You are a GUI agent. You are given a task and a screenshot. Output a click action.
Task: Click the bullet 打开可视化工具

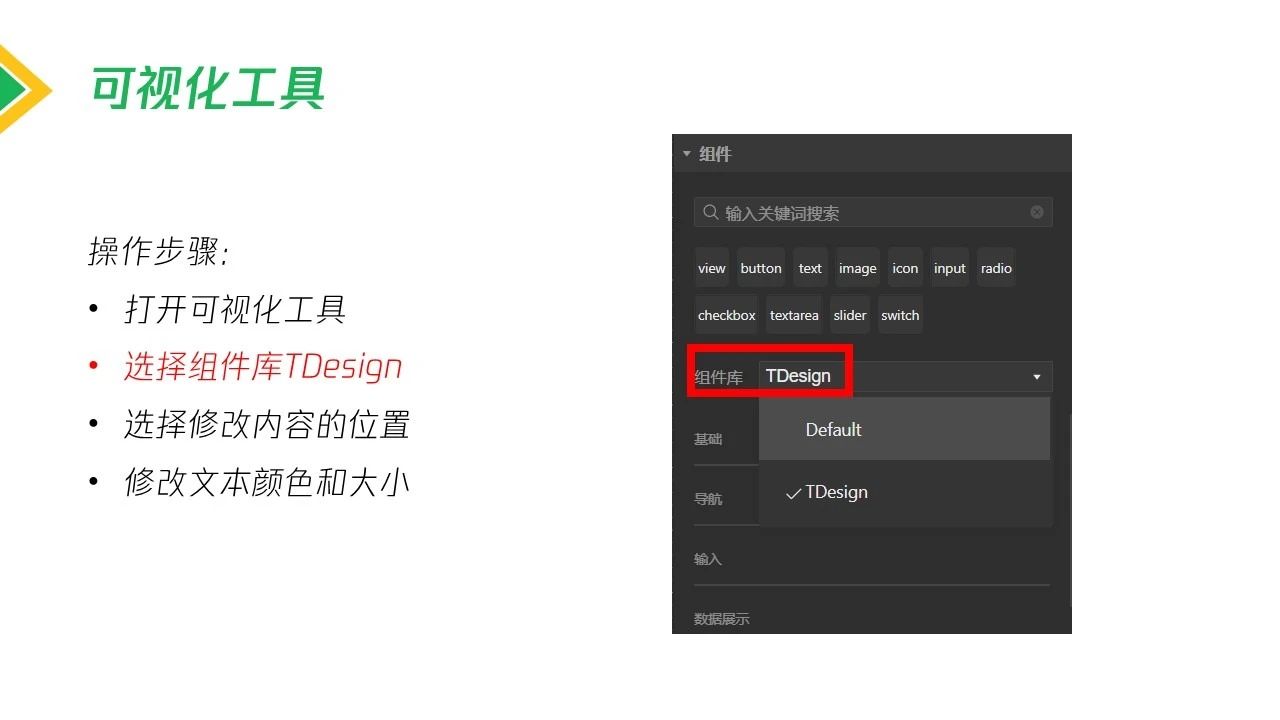coord(235,310)
